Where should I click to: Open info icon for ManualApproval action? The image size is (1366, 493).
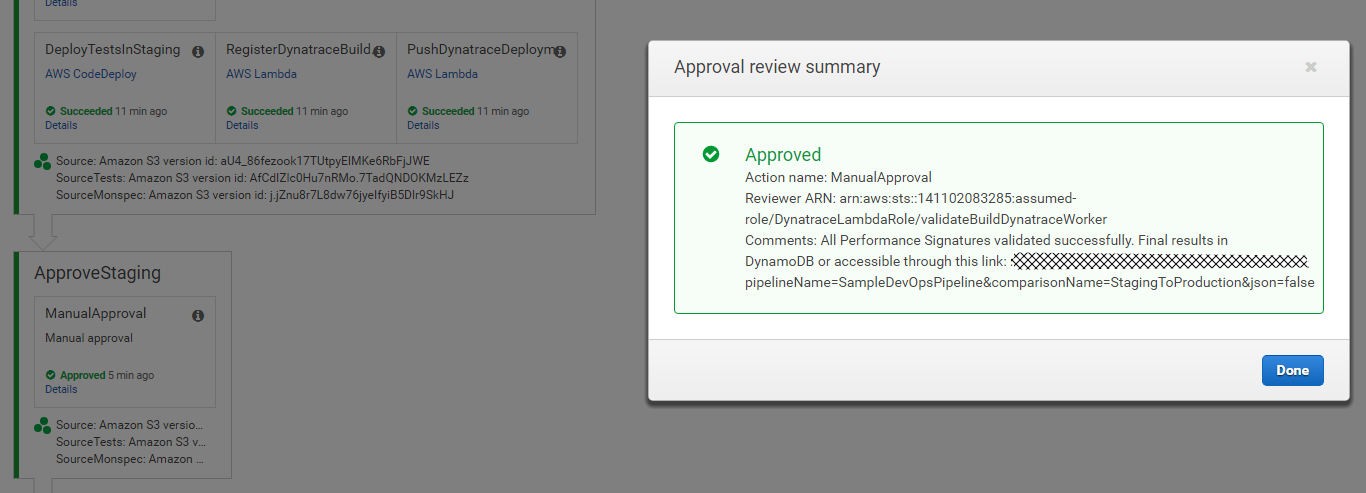click(198, 315)
